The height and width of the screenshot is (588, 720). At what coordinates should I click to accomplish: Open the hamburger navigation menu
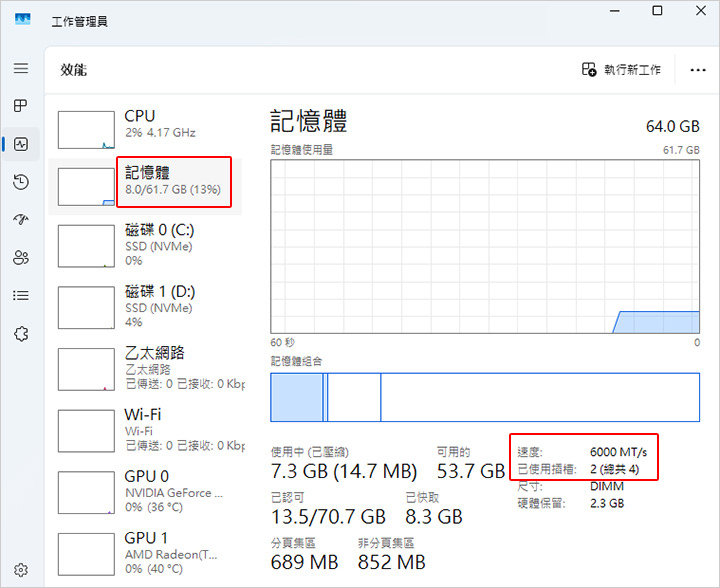coord(21,68)
